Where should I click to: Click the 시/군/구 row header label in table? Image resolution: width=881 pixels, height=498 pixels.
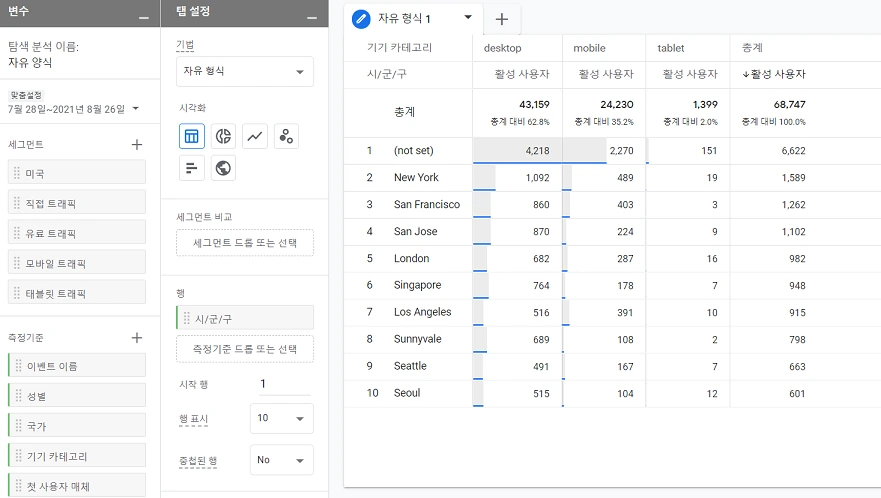pos(387,74)
